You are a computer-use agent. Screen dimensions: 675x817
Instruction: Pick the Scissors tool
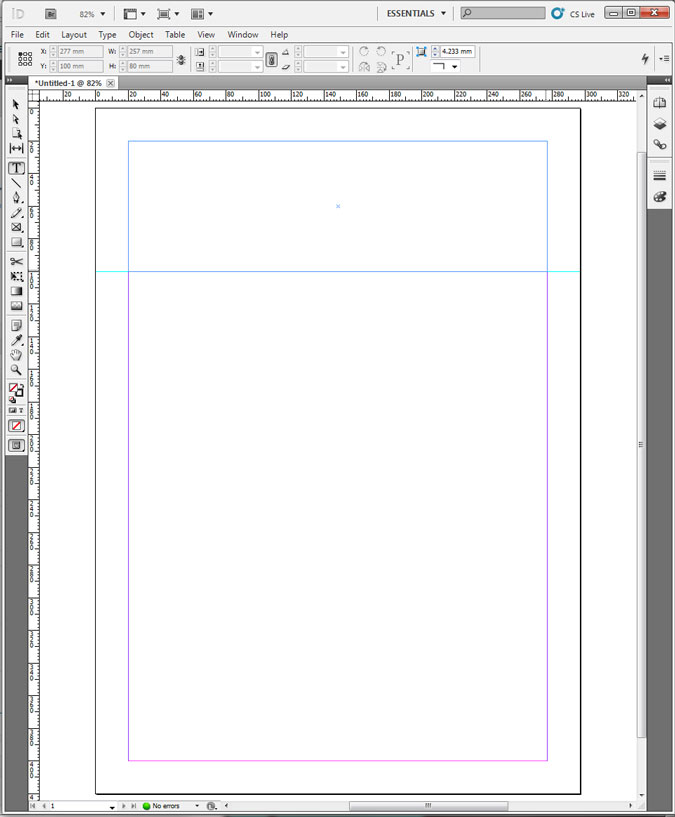(x=17, y=262)
